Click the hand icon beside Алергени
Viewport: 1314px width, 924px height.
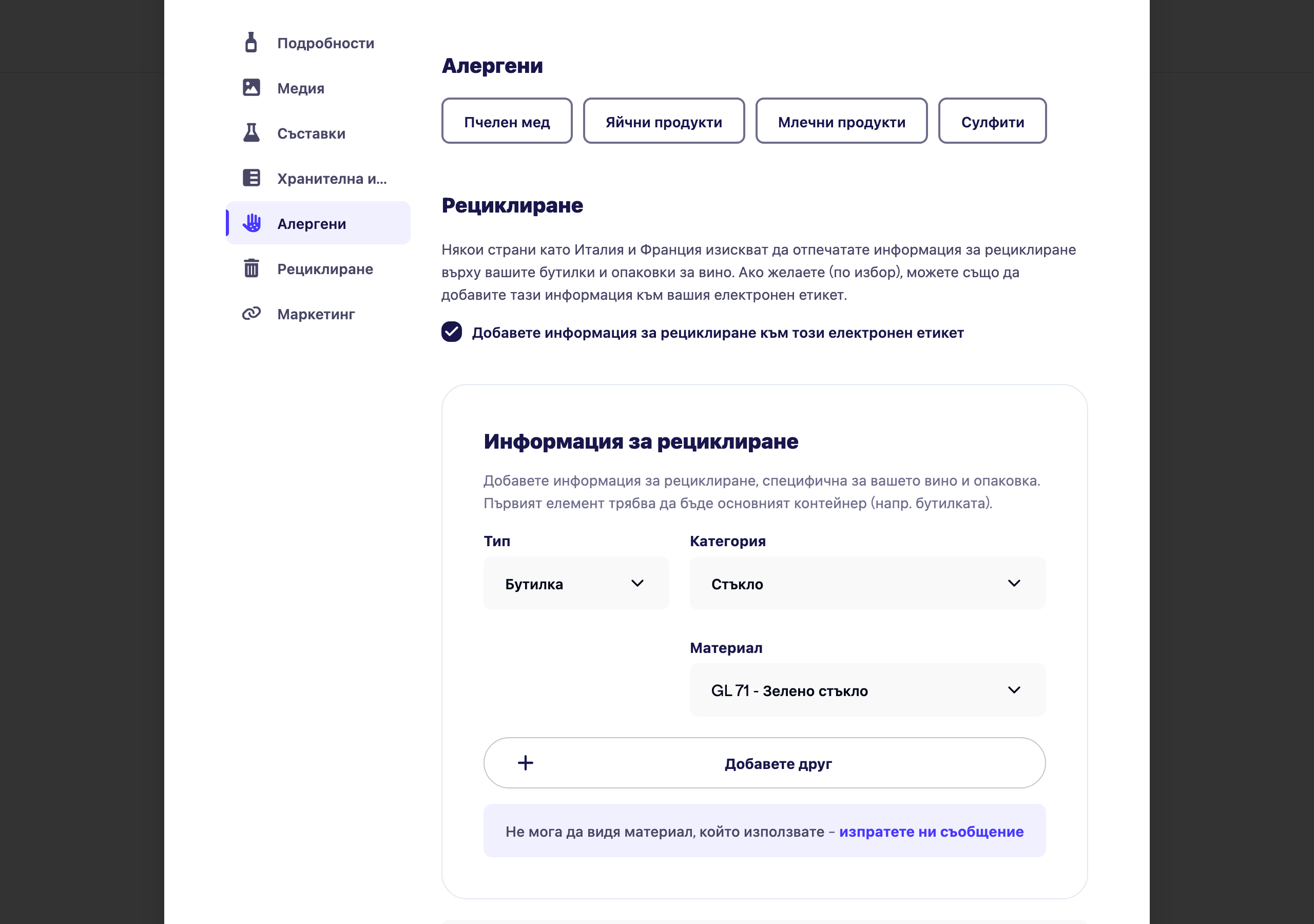tap(251, 223)
